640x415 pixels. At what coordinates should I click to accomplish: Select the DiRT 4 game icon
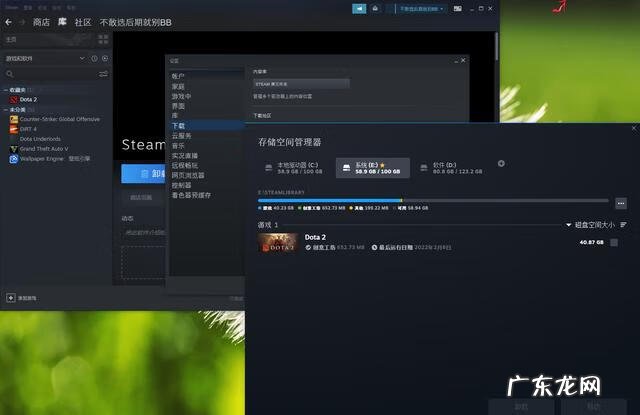pyautogui.click(x=14, y=129)
